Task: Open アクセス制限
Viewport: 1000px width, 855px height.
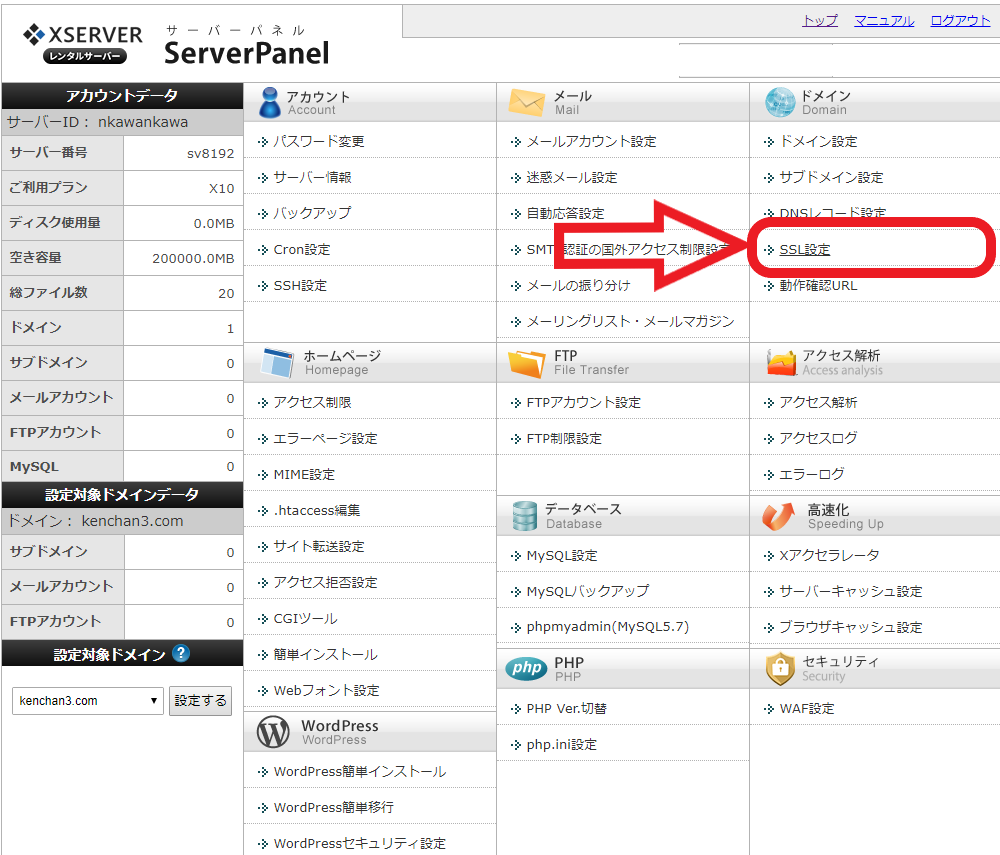Action: click(x=312, y=403)
